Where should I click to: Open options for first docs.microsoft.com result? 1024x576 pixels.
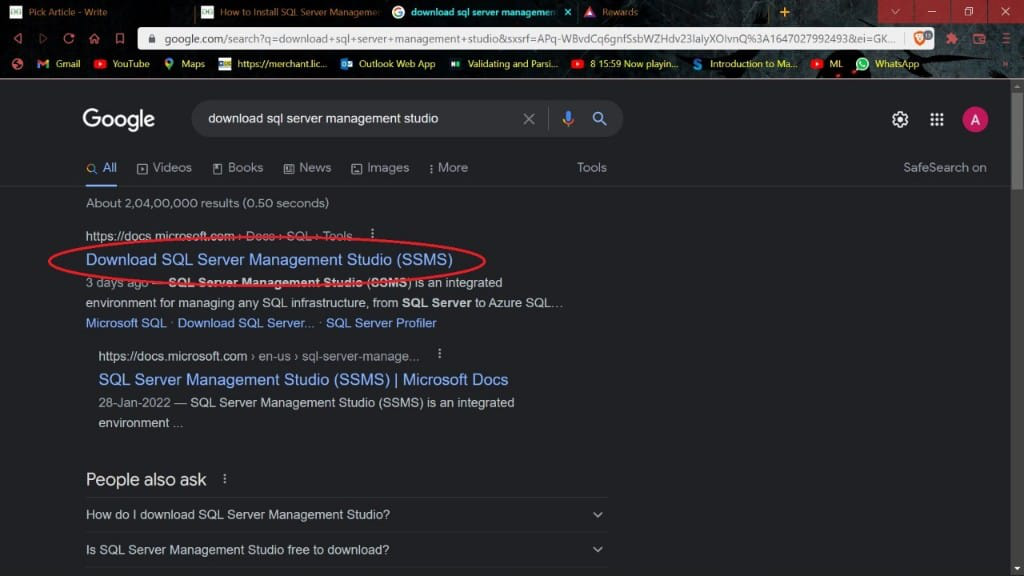coord(372,234)
